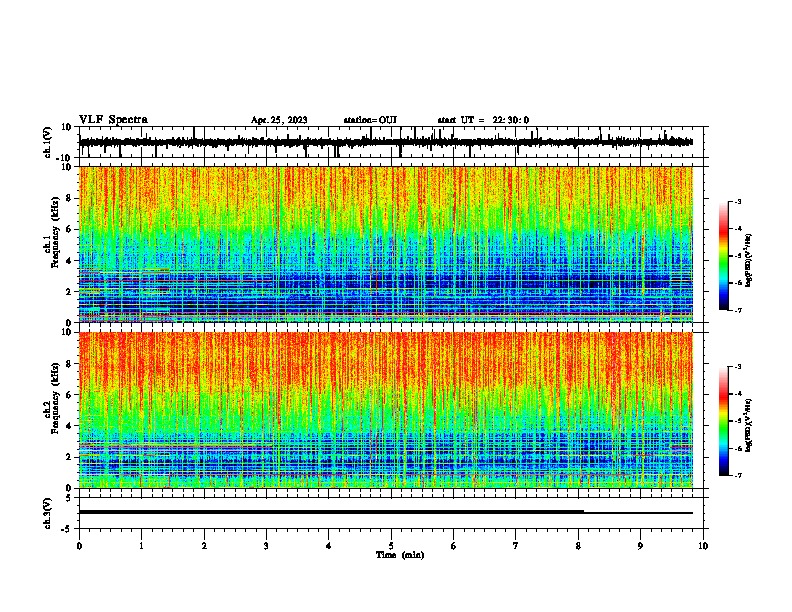Click the '8' kHz tick on ch.2 spectrogram
792x612 pixels.
tap(69, 364)
